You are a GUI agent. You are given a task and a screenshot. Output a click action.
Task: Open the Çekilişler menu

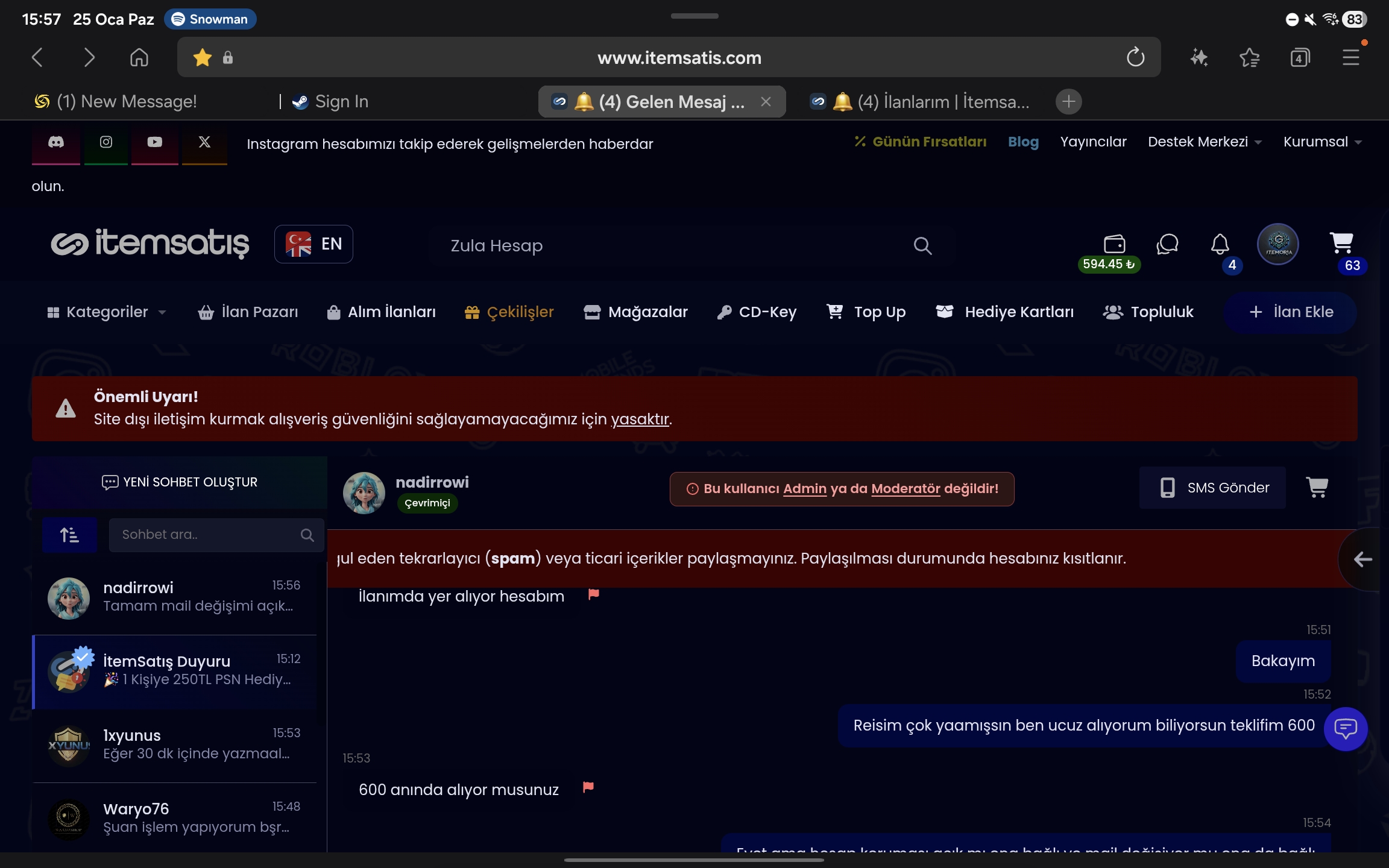pos(509,312)
